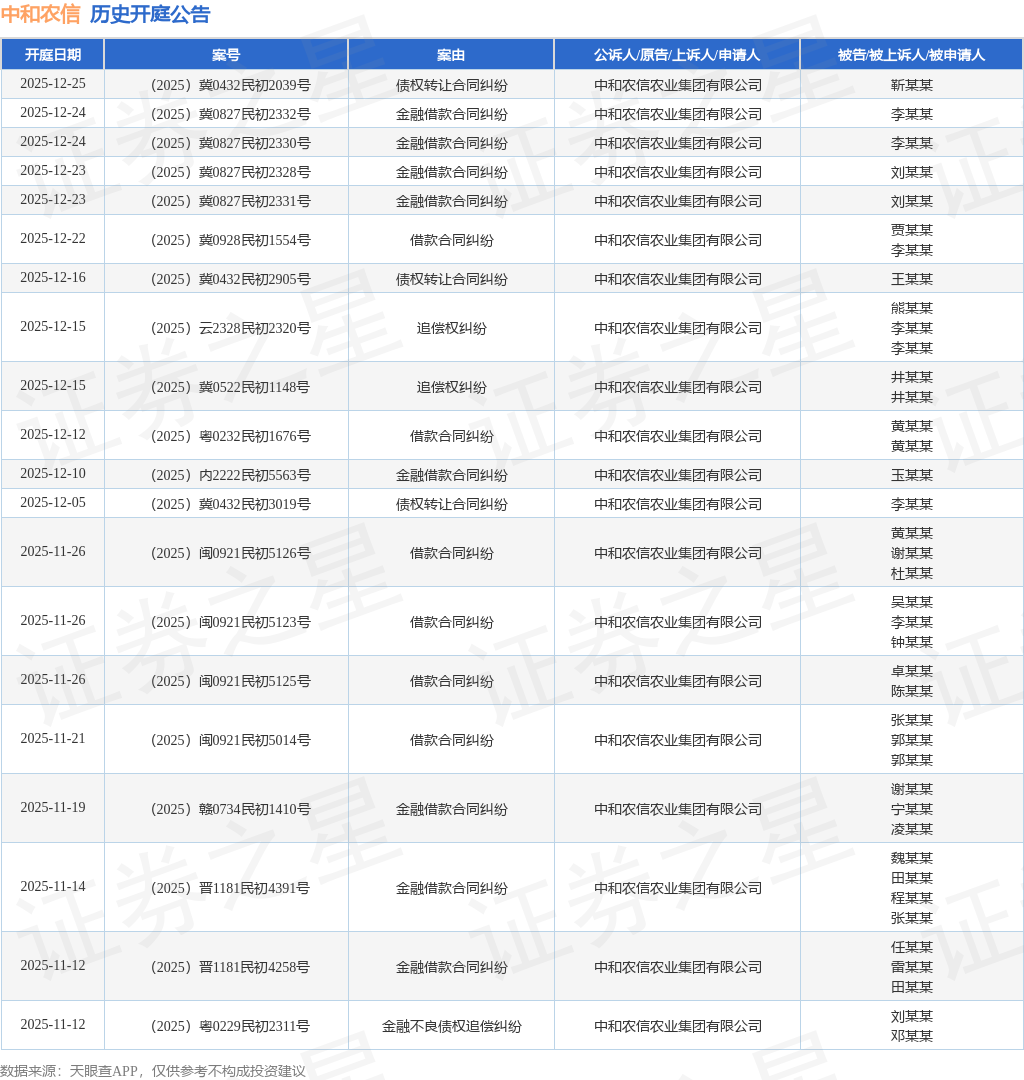Click date cell 2025-12-12
Viewport: 1024px width, 1080px height.
(53, 435)
